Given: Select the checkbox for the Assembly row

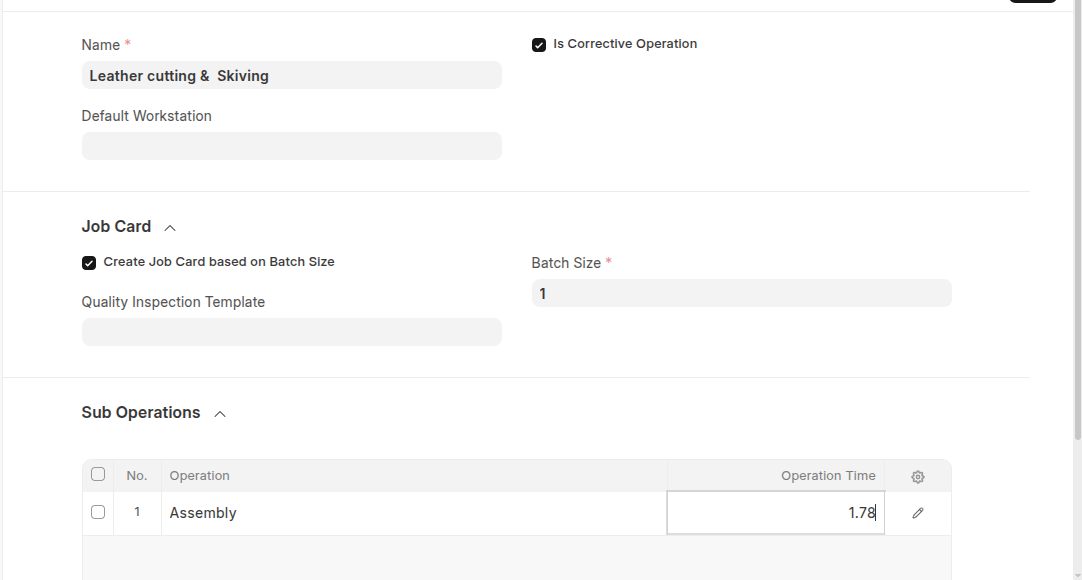Looking at the screenshot, I should [98, 512].
